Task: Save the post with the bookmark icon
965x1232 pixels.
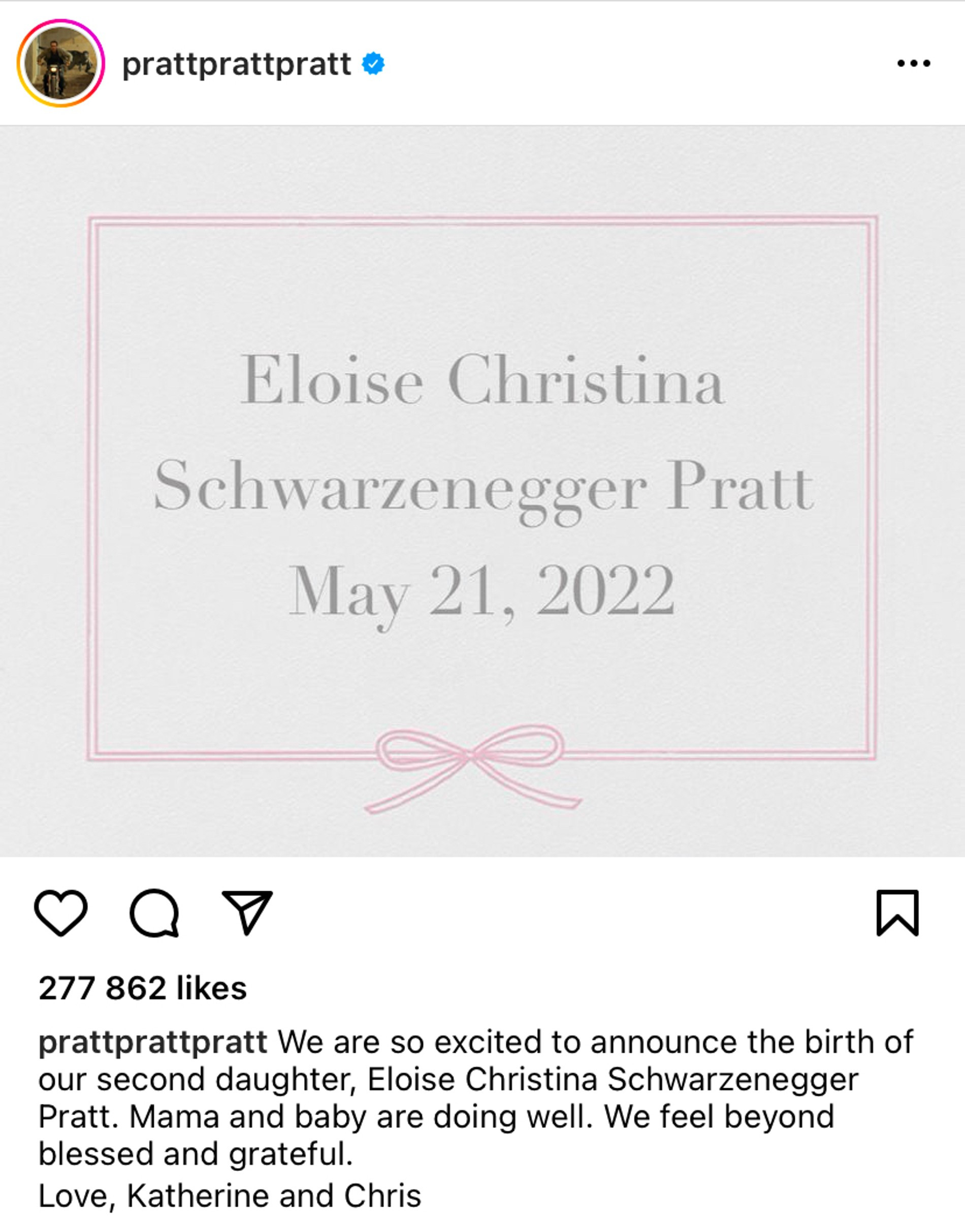Action: (898, 913)
